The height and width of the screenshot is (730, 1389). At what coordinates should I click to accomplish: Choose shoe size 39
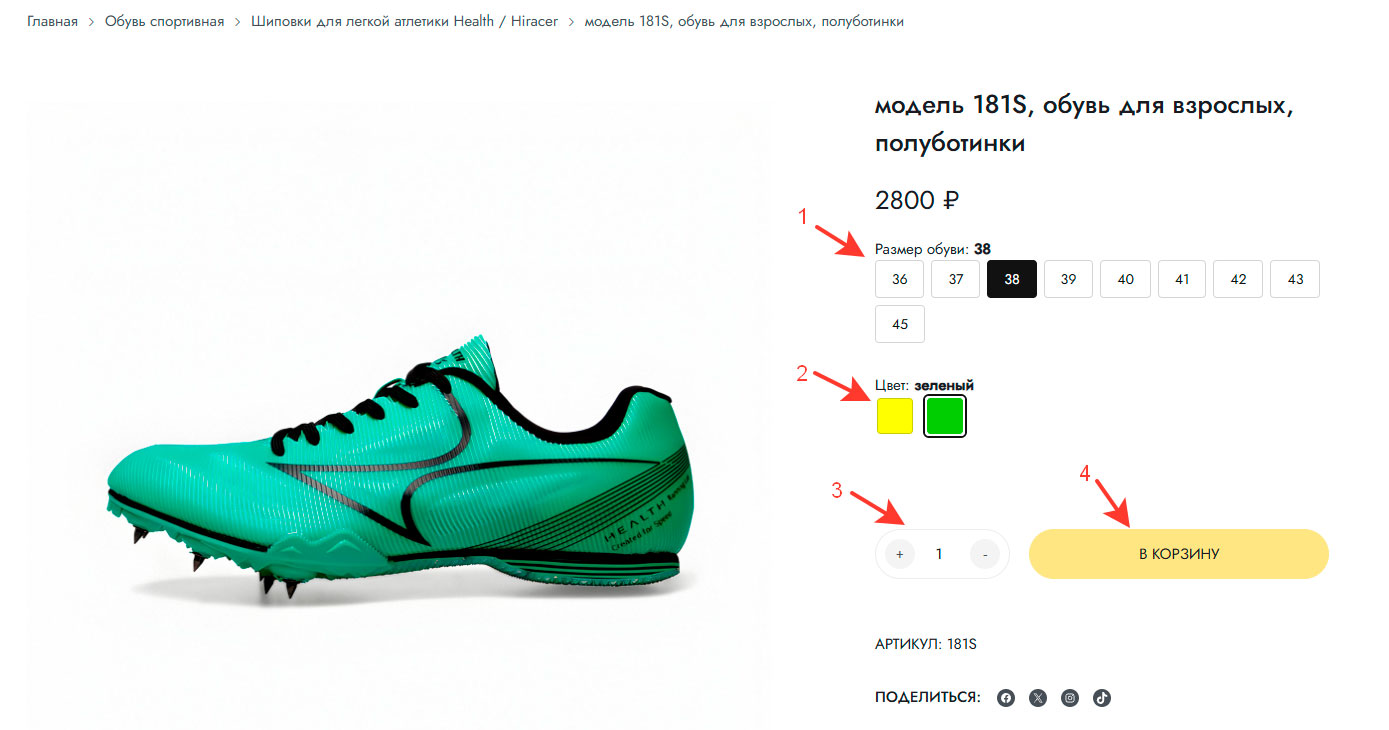(1069, 279)
